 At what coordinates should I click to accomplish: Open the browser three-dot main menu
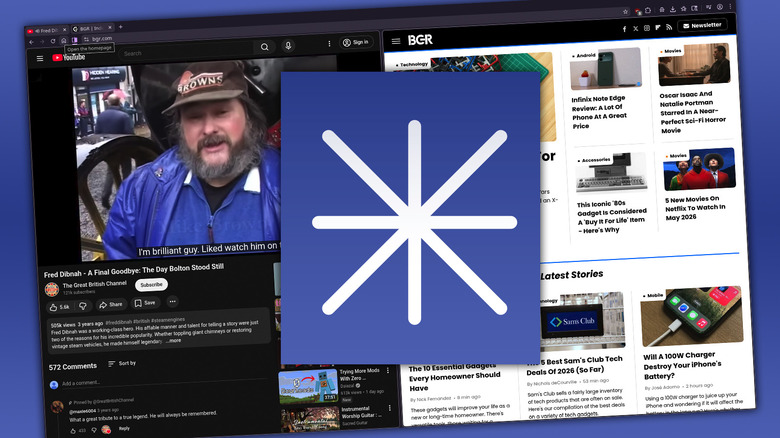(730, 6)
